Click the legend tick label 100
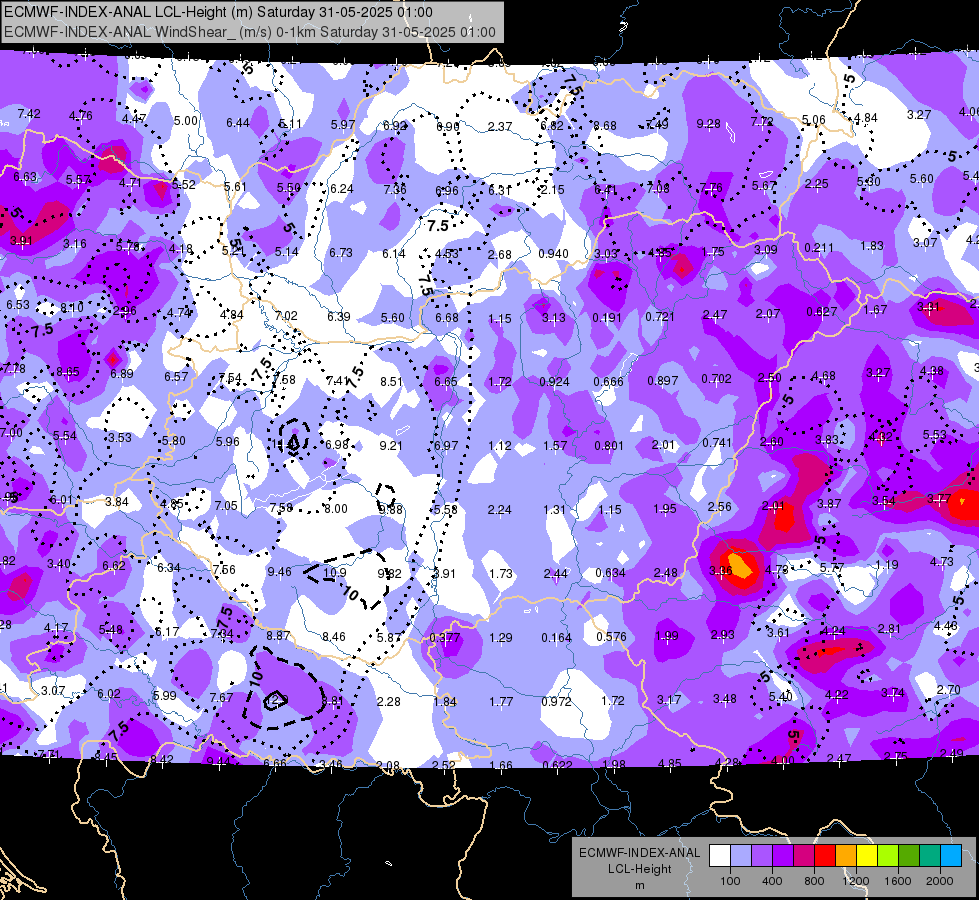This screenshot has width=979, height=900. (730, 881)
